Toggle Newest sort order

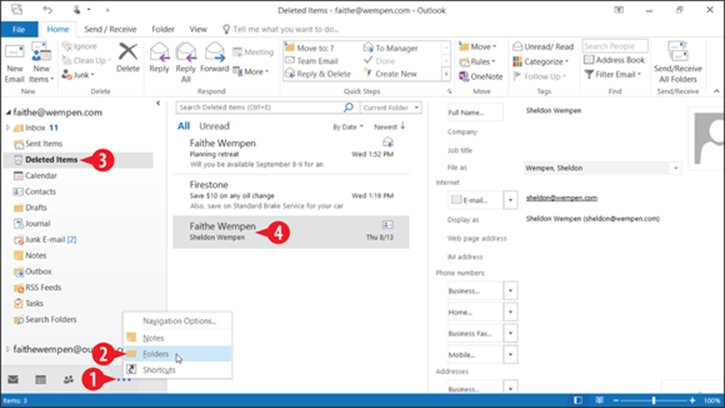[x=389, y=126]
